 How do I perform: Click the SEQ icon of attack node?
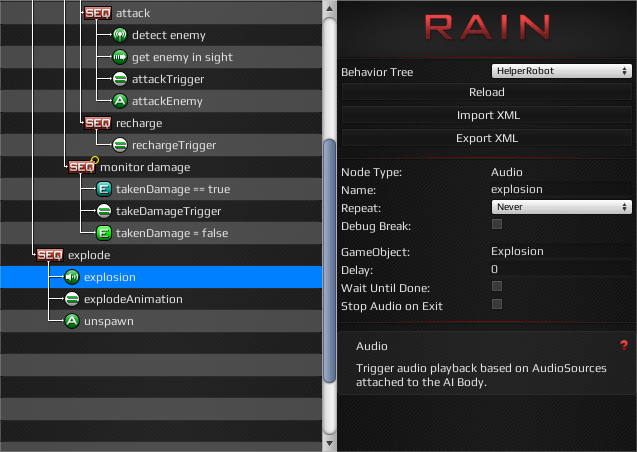point(97,13)
